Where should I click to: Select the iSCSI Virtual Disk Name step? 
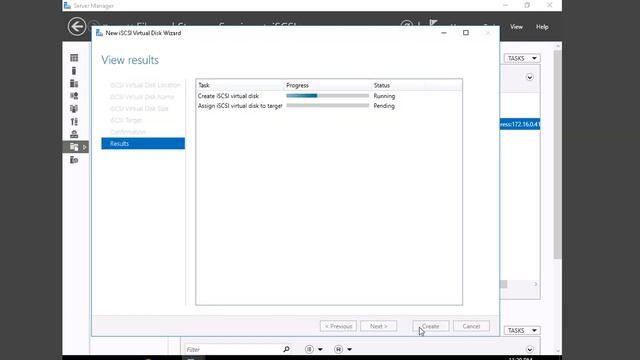point(142,97)
